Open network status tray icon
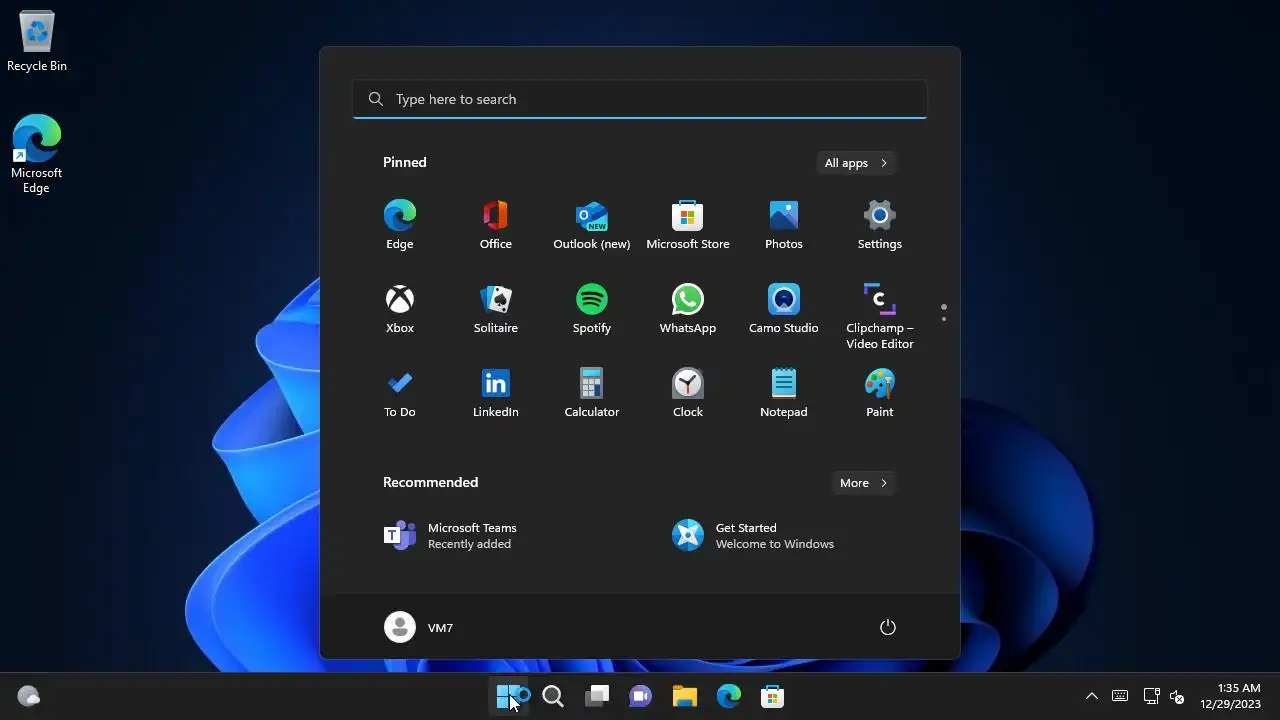This screenshot has height=720, width=1280. point(1151,696)
